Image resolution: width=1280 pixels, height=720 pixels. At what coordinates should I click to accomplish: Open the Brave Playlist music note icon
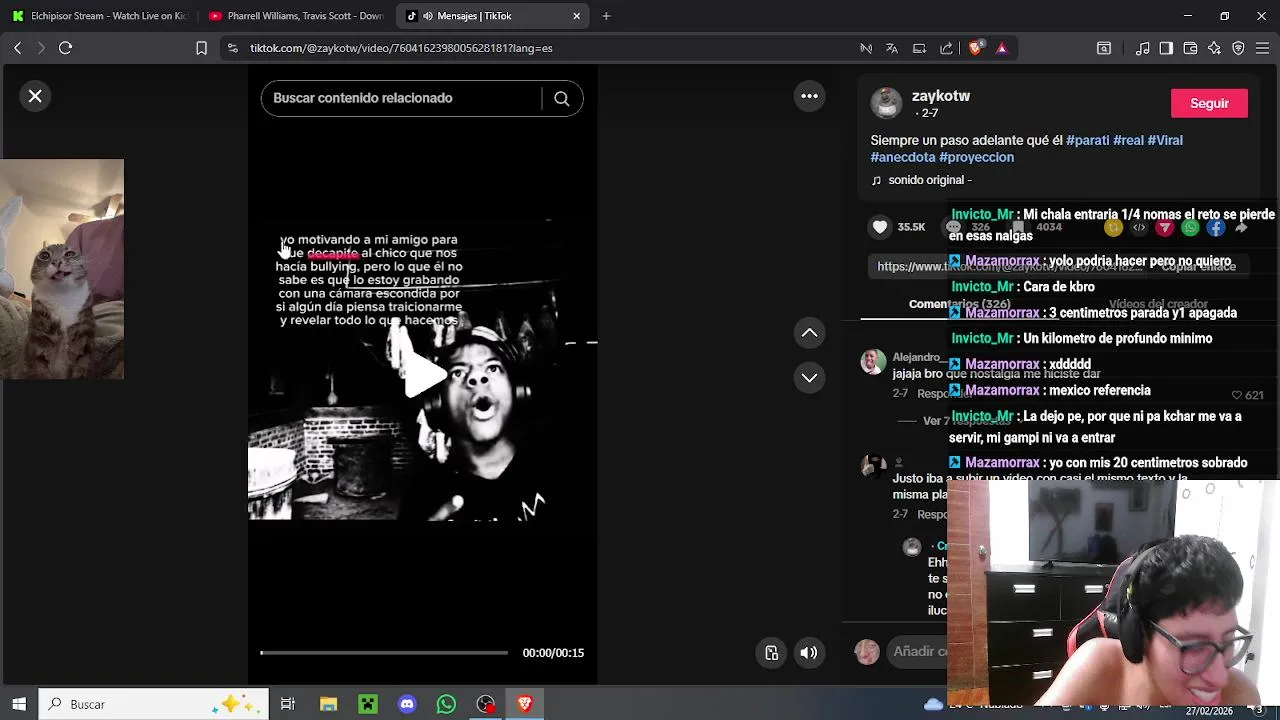point(1142,48)
